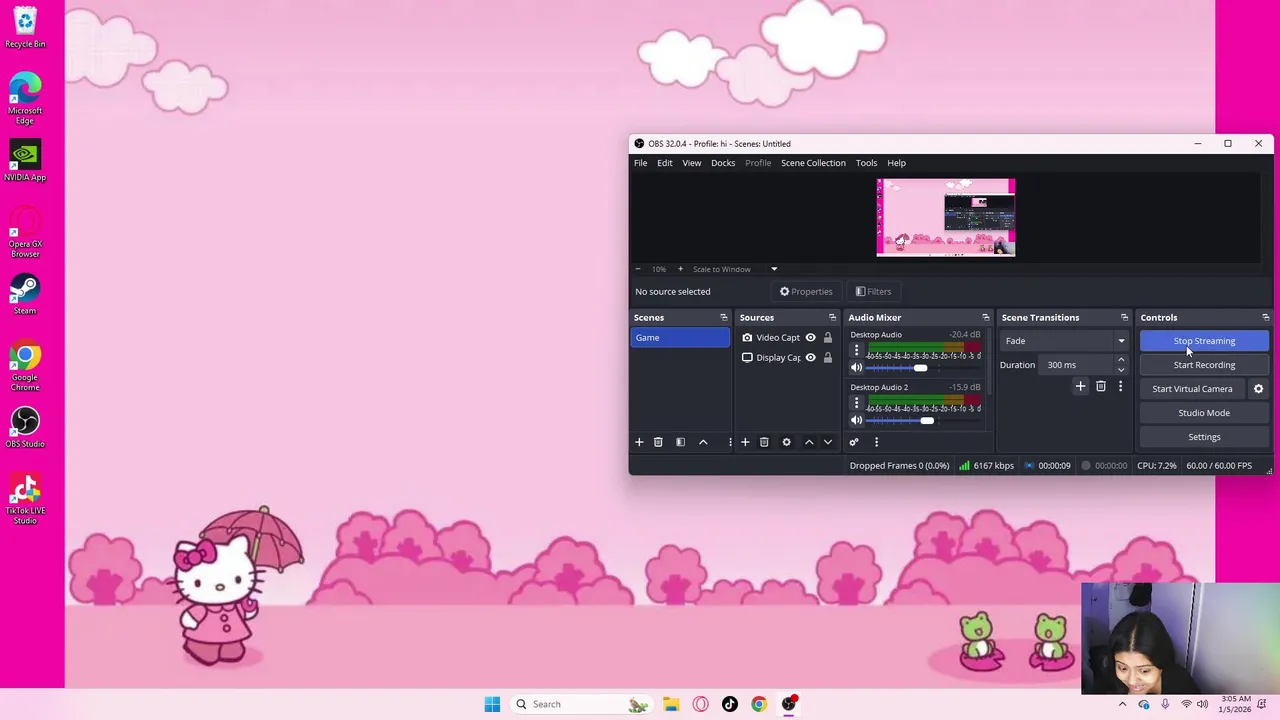Click the Display Capture monitor source icon
Viewport: 1280px width, 720px height.
point(747,358)
